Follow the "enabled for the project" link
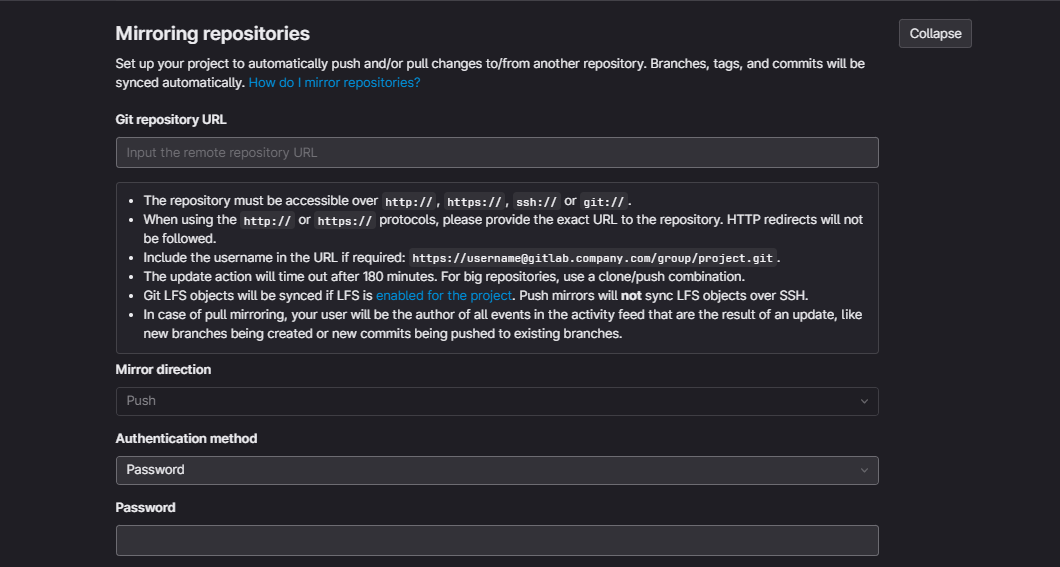 click(x=443, y=296)
